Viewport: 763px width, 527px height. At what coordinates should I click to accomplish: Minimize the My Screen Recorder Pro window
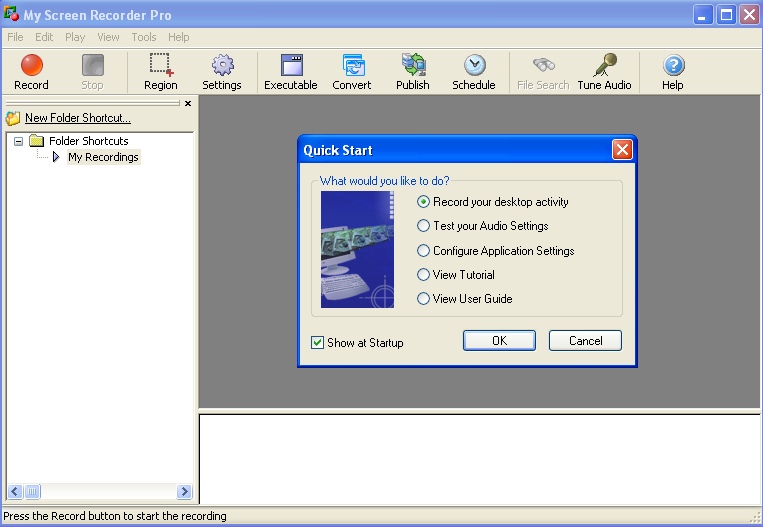coord(703,15)
